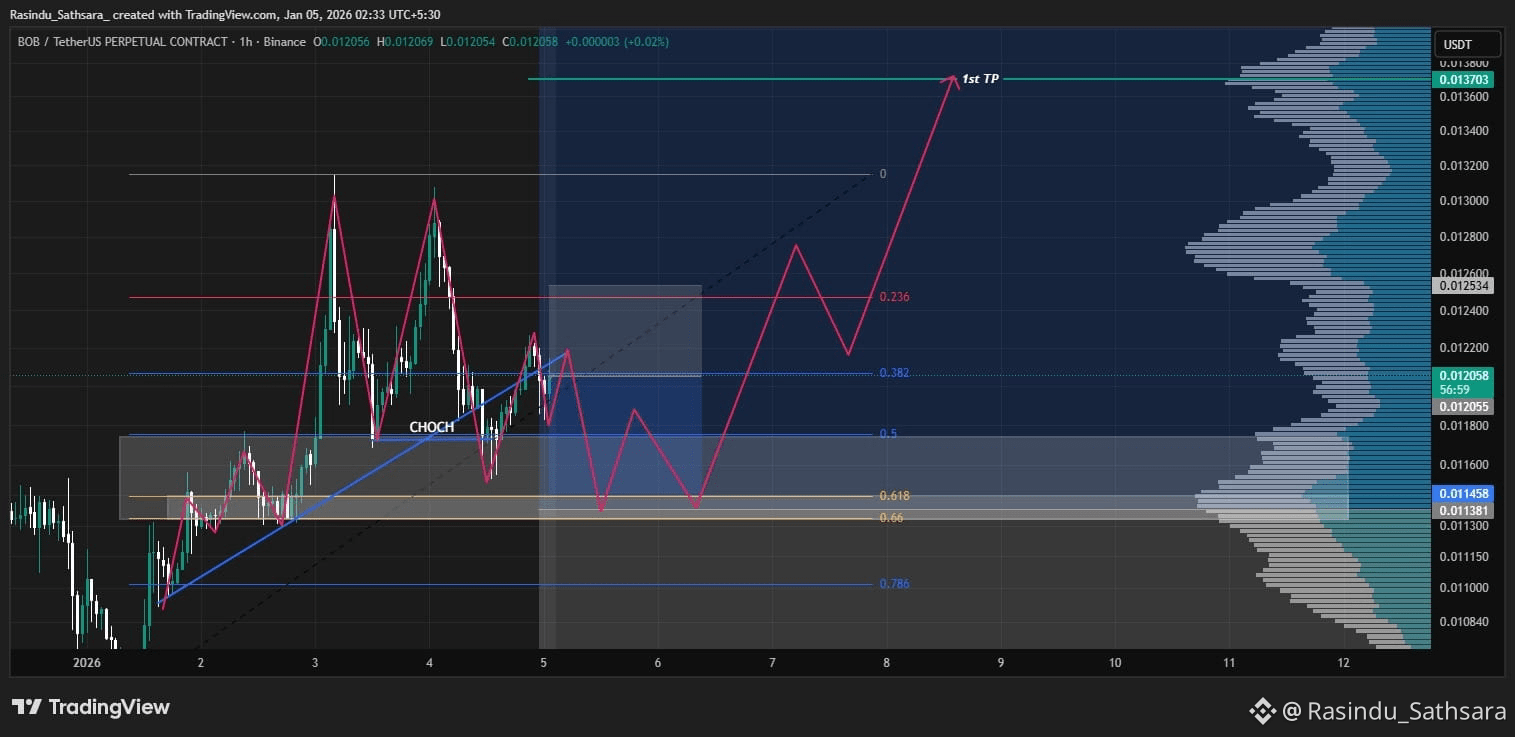
Task: Click date 3 on the time axis
Action: pyautogui.click(x=315, y=663)
